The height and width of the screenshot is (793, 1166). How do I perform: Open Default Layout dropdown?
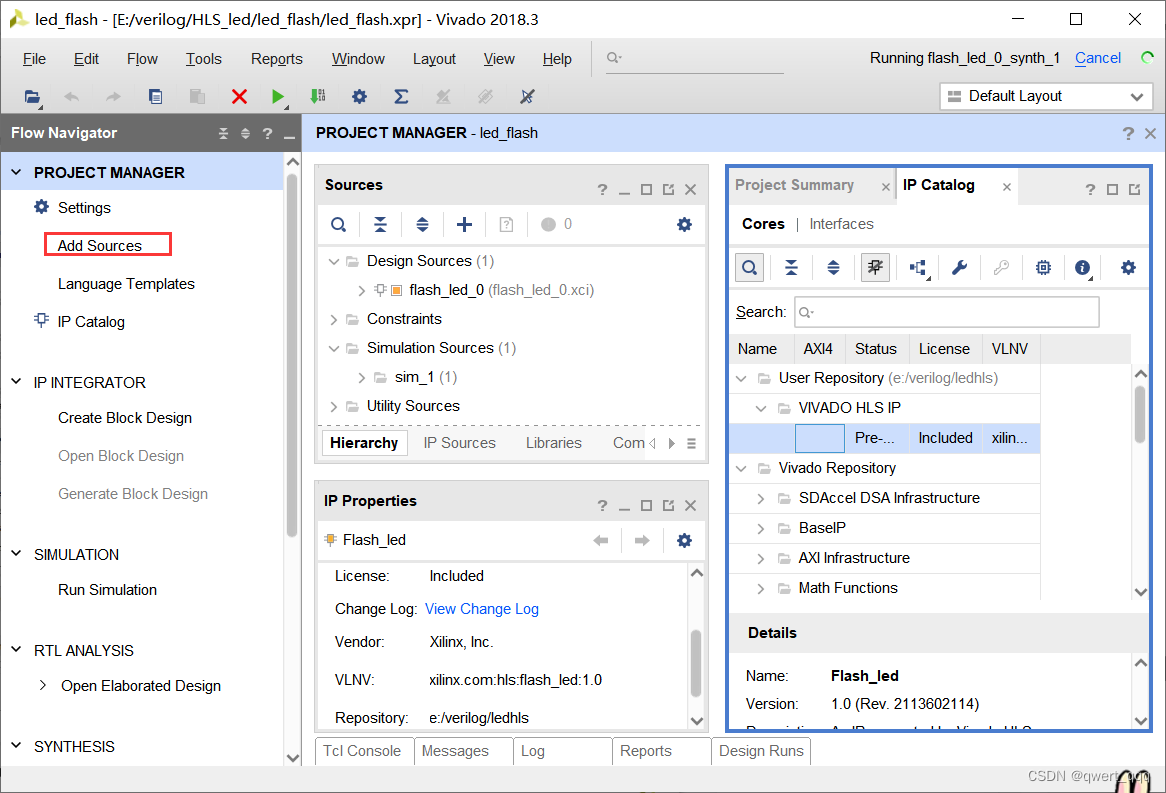pyautogui.click(x=1046, y=97)
